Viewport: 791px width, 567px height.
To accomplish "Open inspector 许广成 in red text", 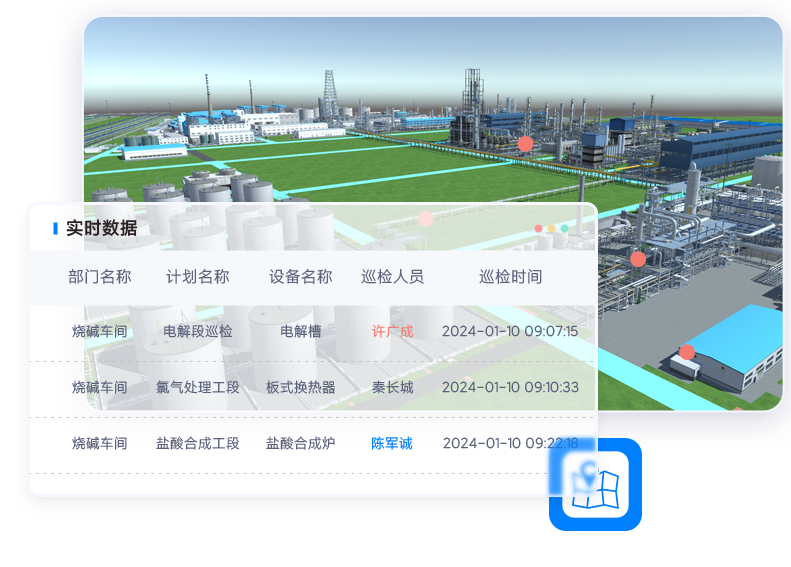I will [392, 331].
